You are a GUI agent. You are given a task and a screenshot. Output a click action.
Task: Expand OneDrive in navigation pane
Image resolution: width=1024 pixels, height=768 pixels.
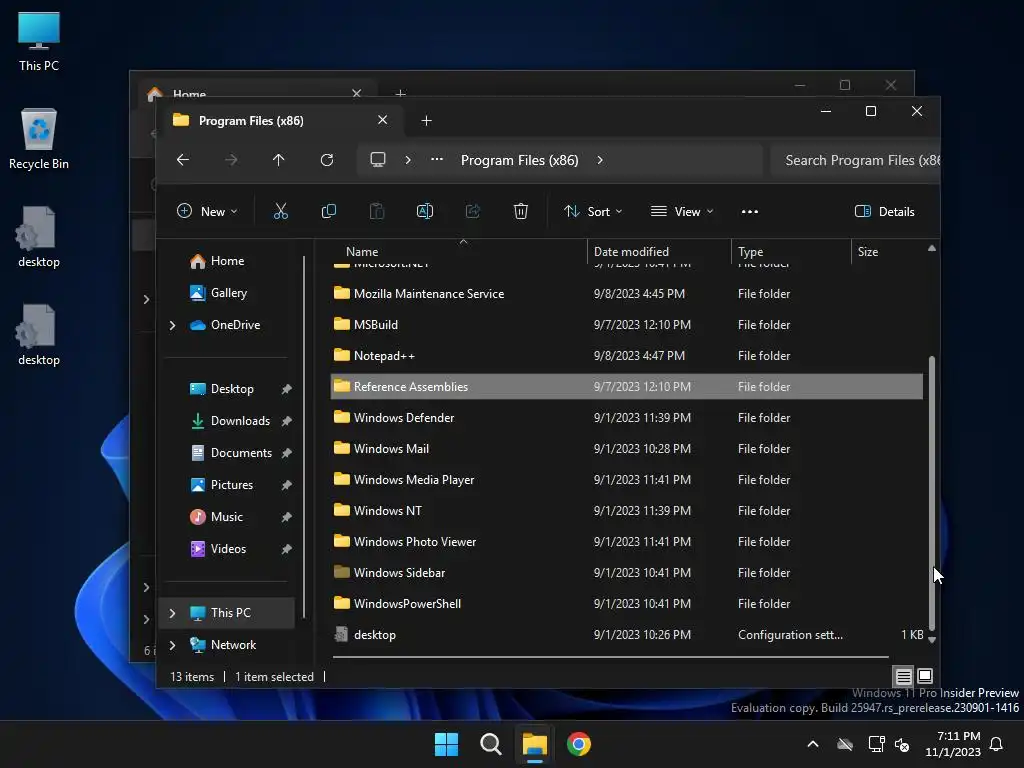[x=172, y=325]
